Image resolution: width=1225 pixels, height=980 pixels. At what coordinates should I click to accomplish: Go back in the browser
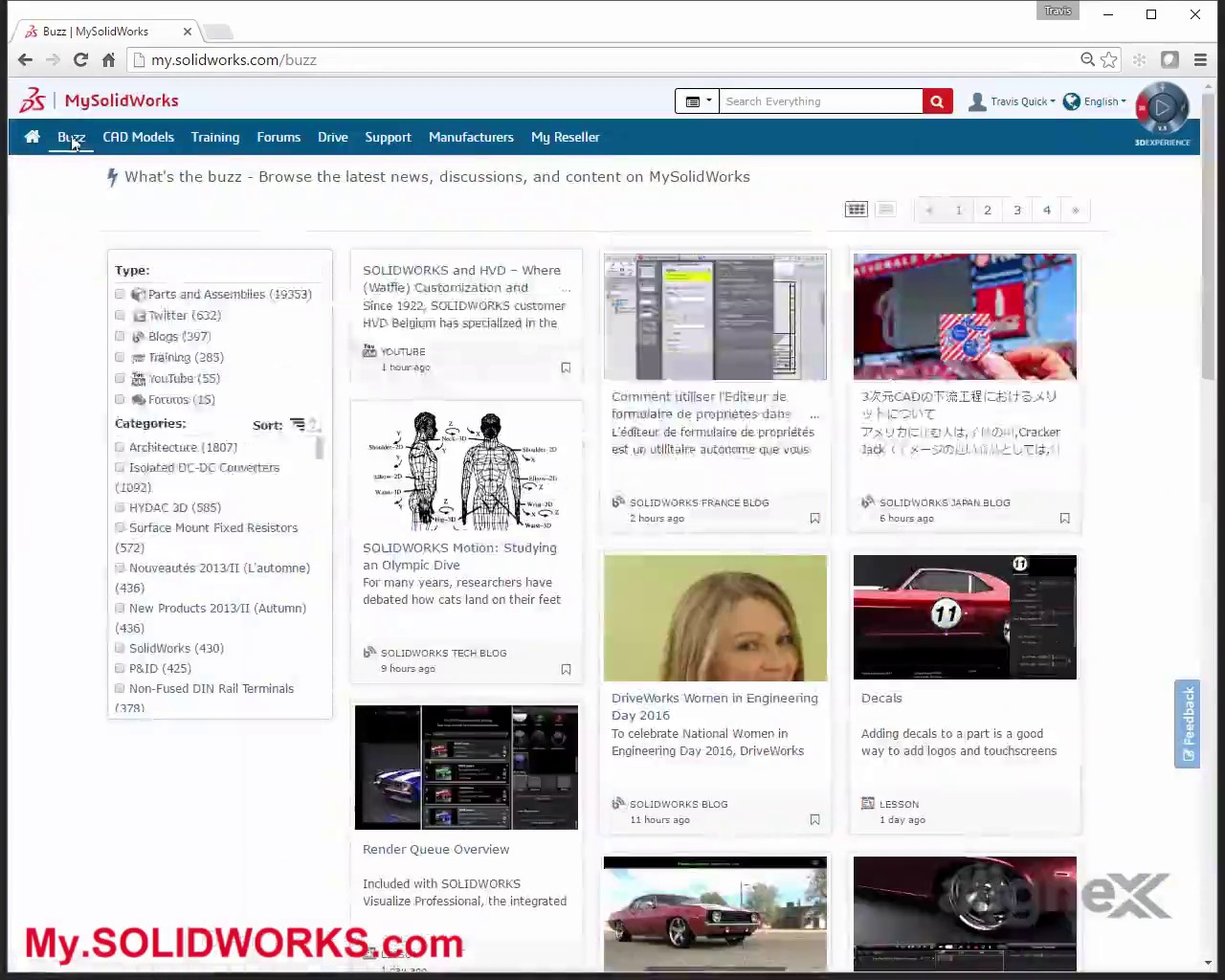pyautogui.click(x=25, y=59)
